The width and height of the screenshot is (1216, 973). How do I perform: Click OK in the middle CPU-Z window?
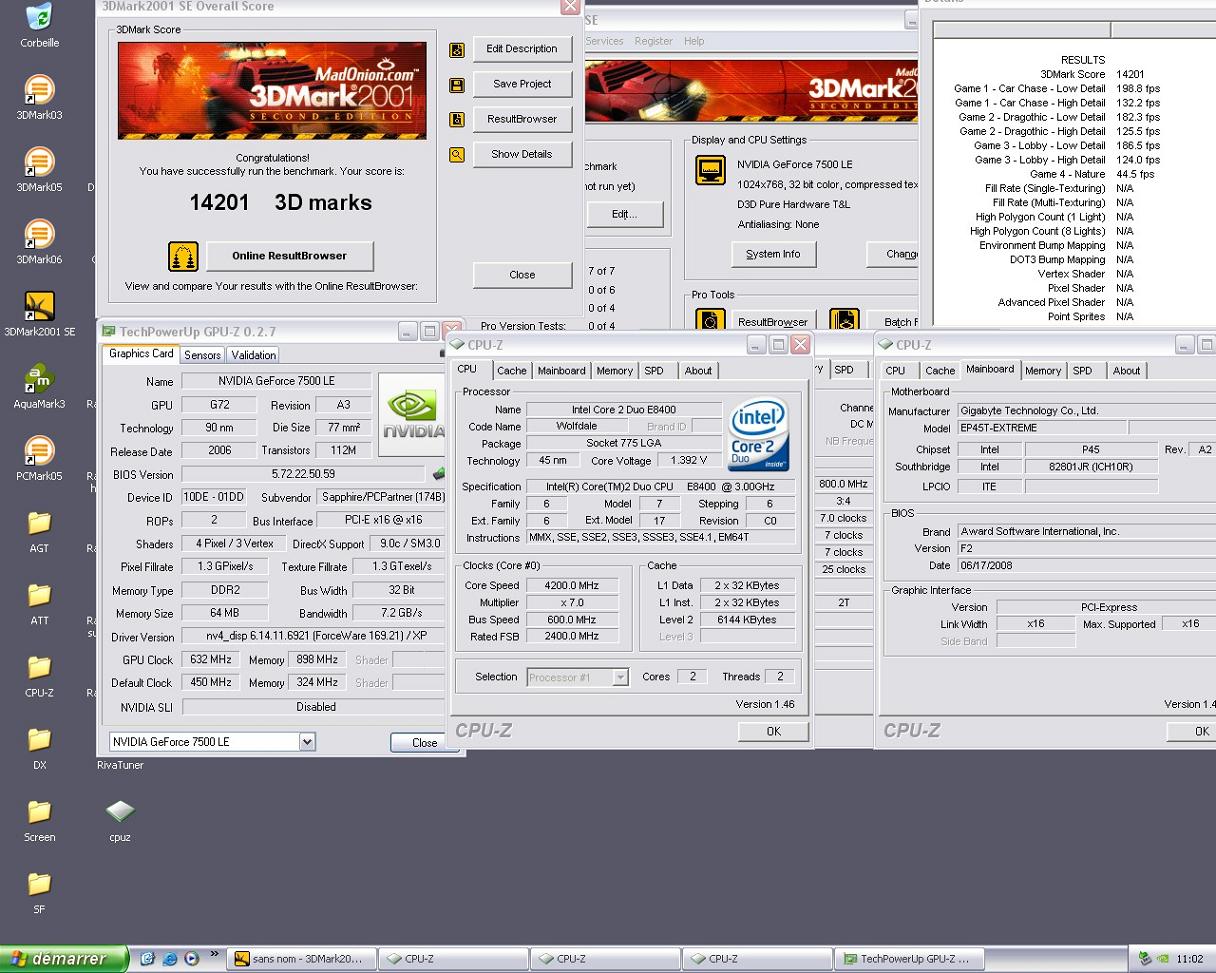pos(773,731)
